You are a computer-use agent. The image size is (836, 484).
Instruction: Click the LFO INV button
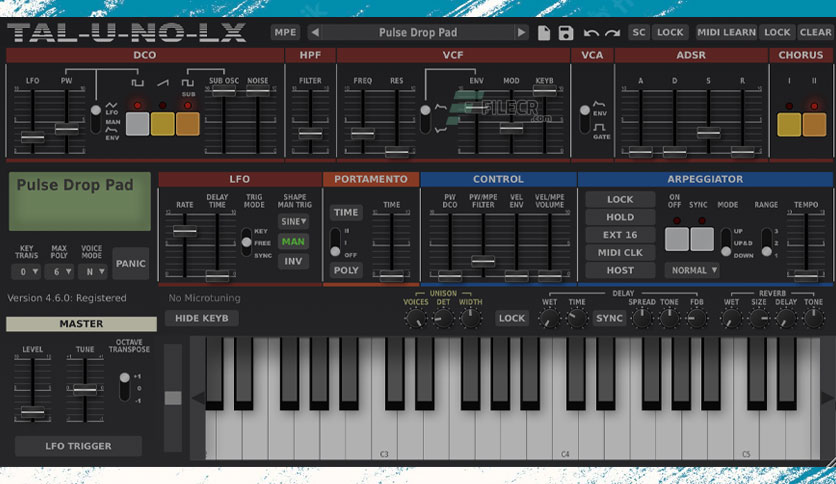coord(293,261)
